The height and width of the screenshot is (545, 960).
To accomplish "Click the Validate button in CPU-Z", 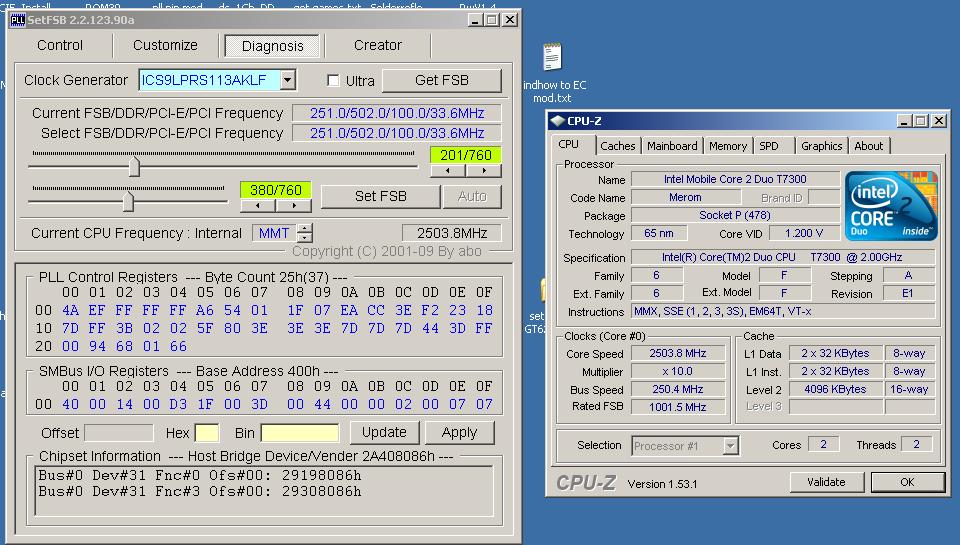I will tap(827, 482).
